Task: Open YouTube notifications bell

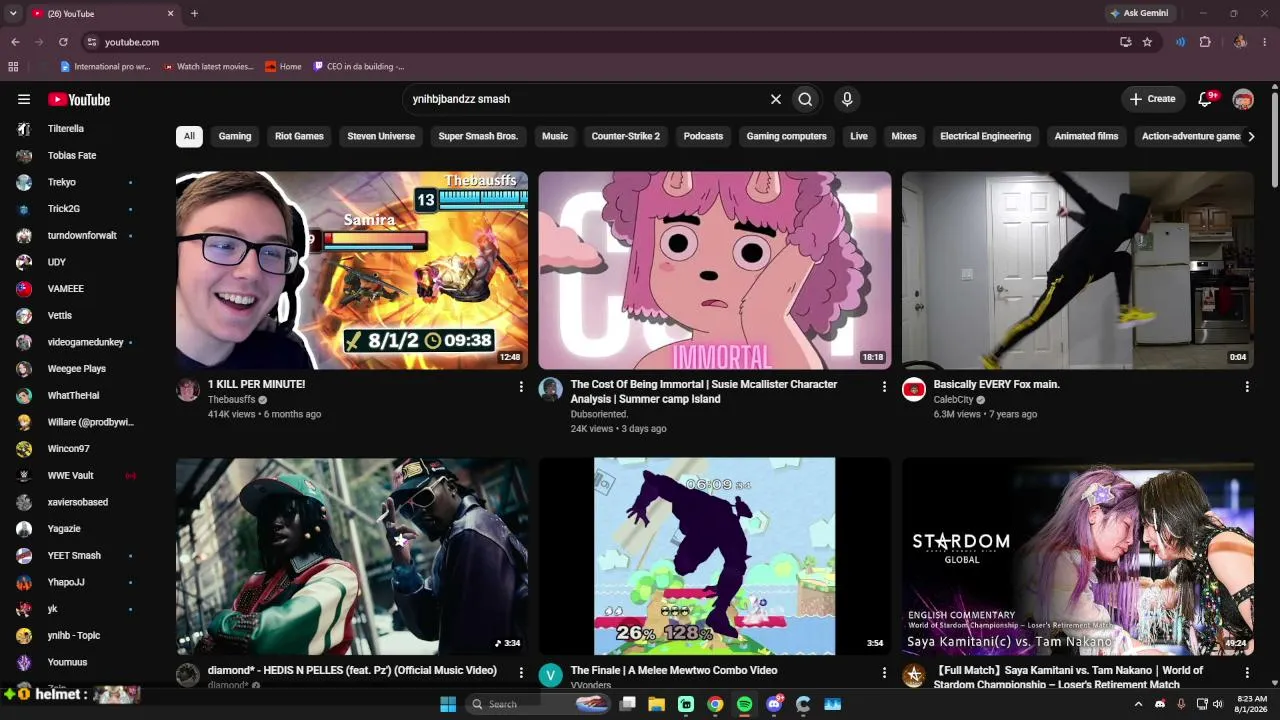Action: pos(1206,99)
